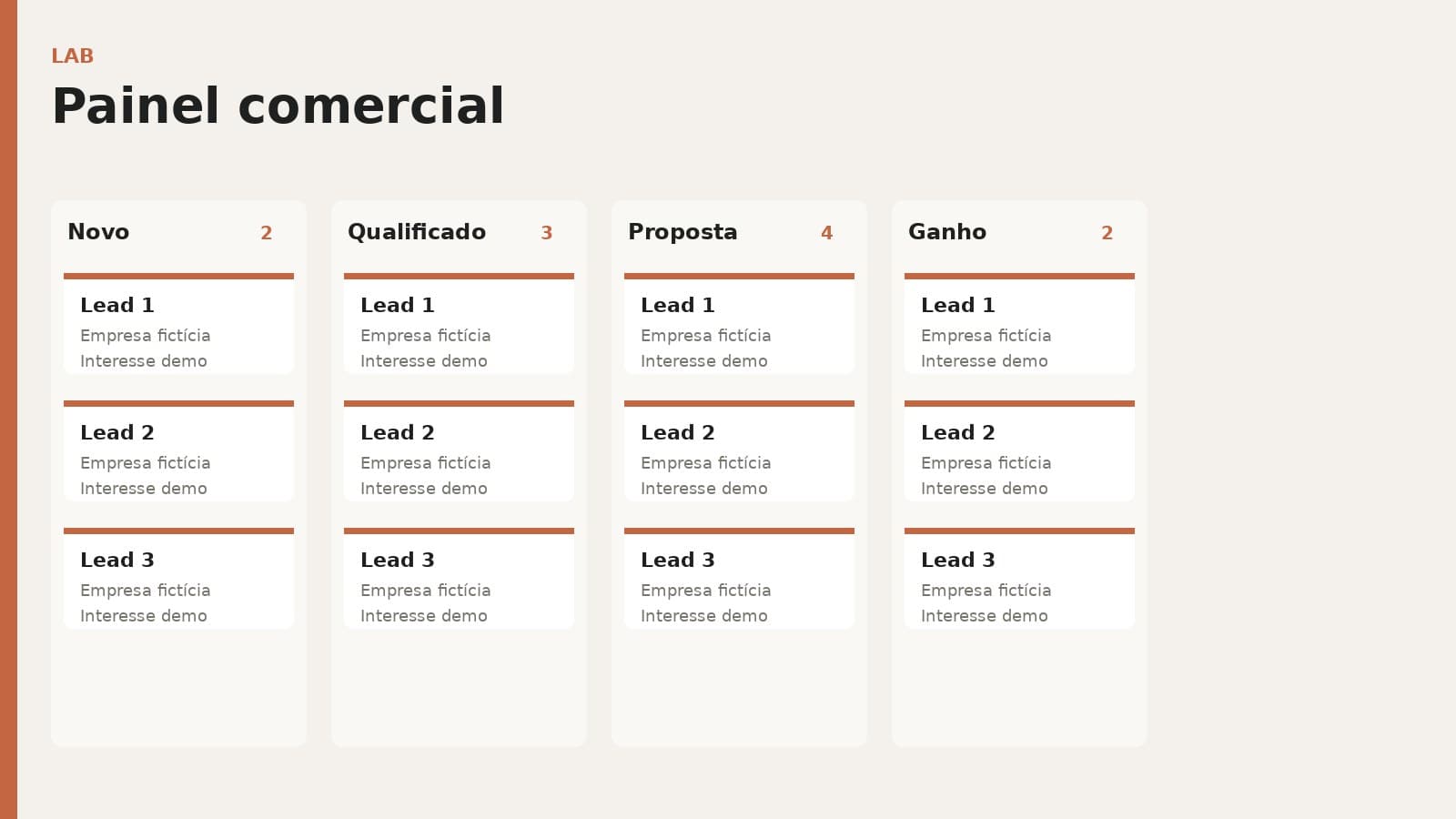Open Lead 3 card in Novo column
Image resolution: width=1456 pixels, height=819 pixels.
(x=178, y=578)
